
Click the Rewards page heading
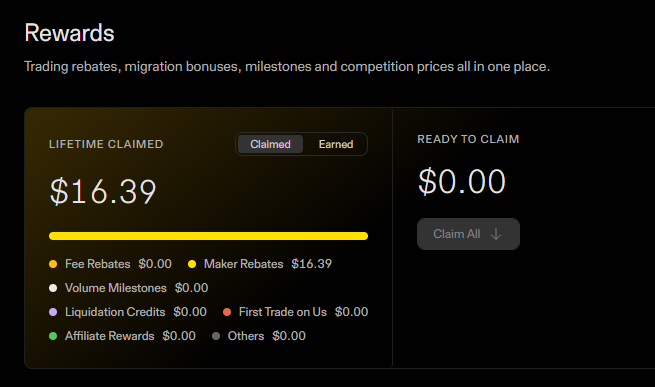(69, 33)
